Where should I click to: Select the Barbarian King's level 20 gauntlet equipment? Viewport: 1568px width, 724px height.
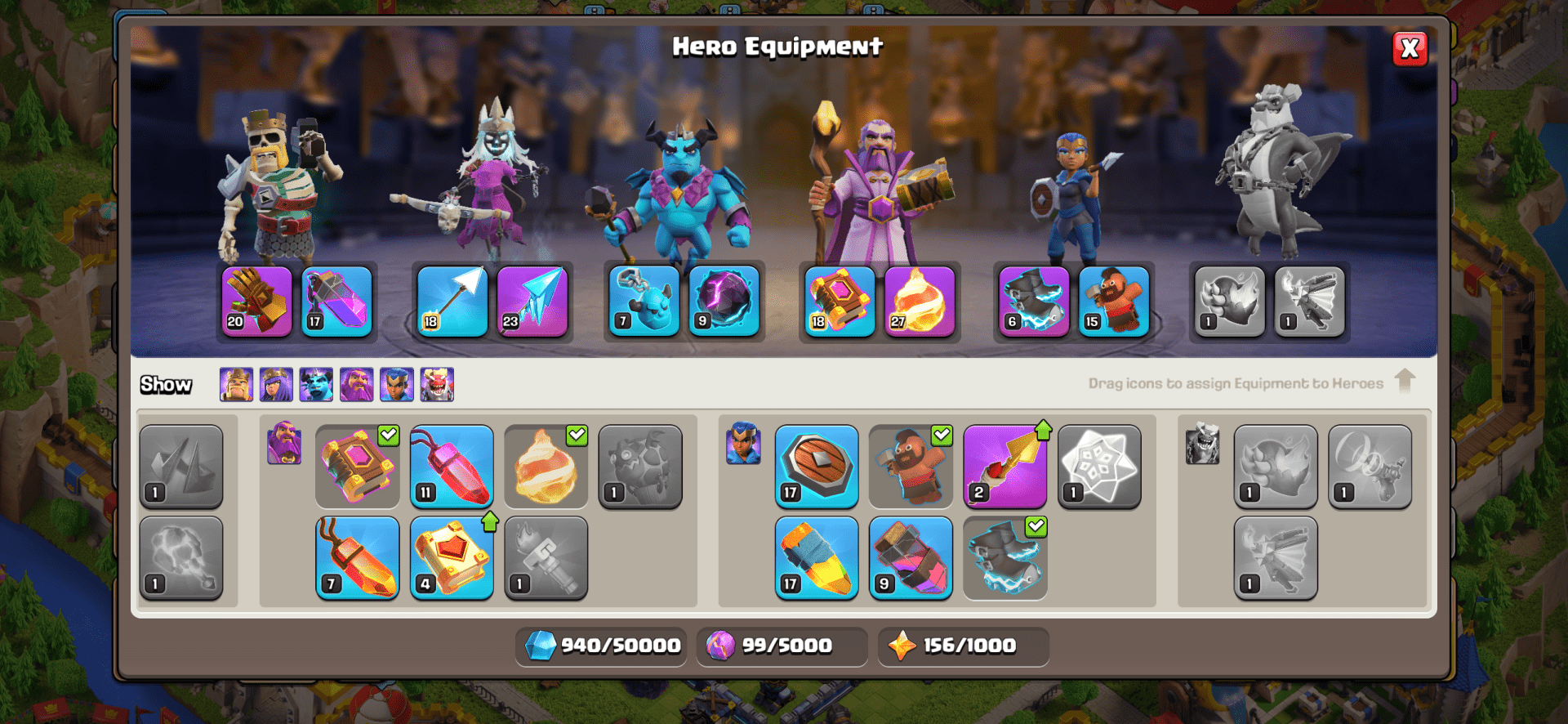coord(256,301)
